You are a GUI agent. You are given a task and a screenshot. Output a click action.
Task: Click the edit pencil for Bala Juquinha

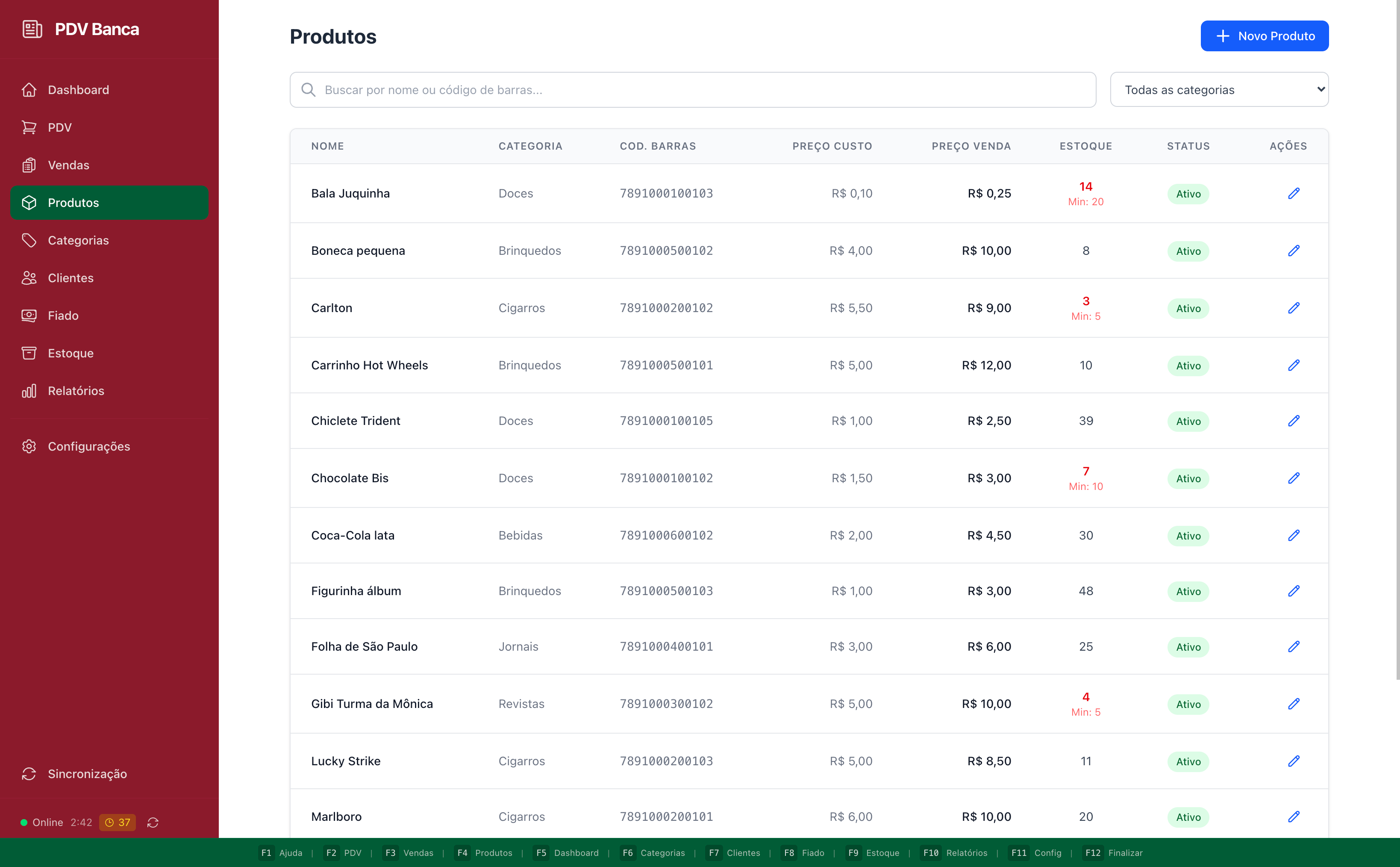pyautogui.click(x=1294, y=193)
